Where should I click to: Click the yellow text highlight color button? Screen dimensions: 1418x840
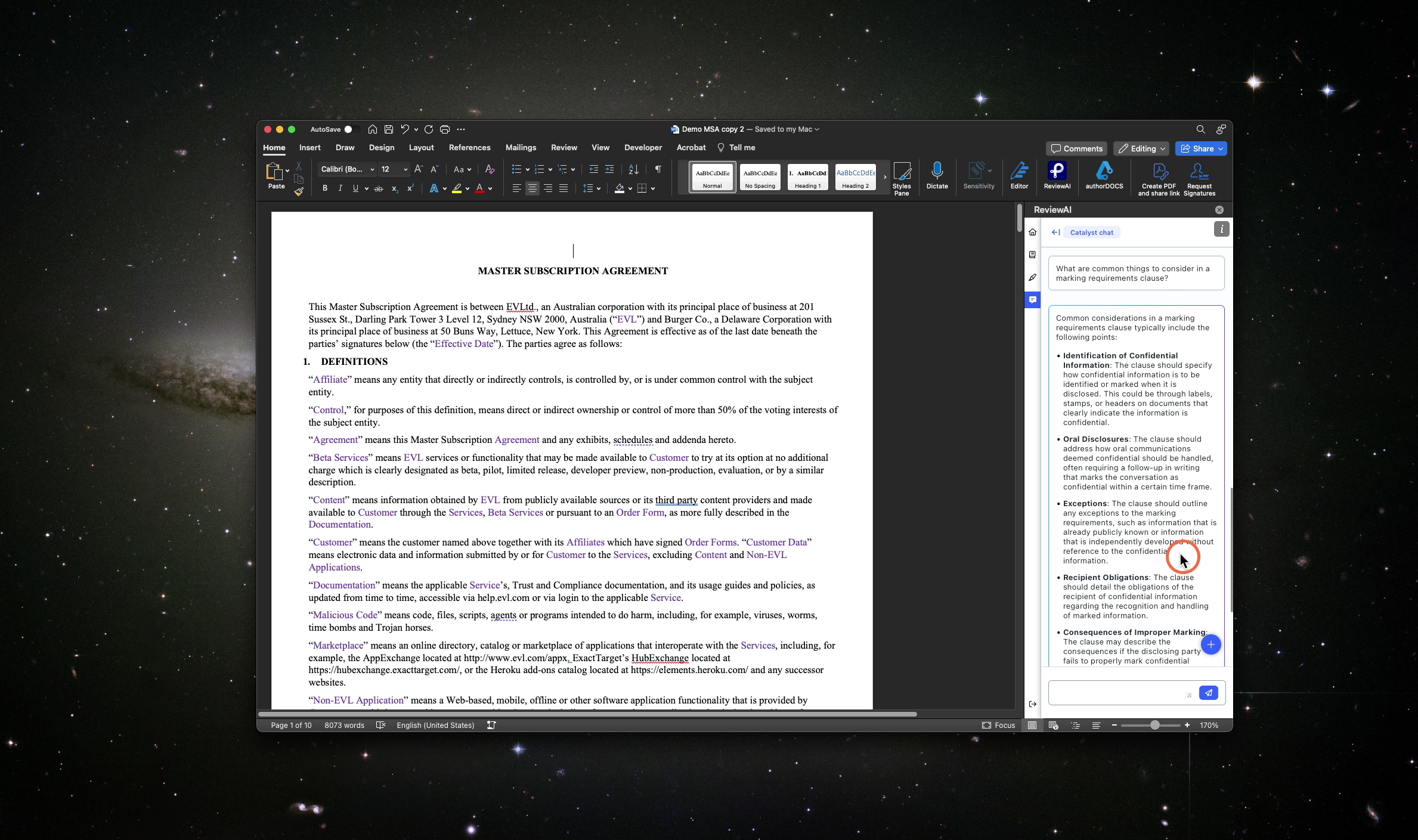[457, 188]
